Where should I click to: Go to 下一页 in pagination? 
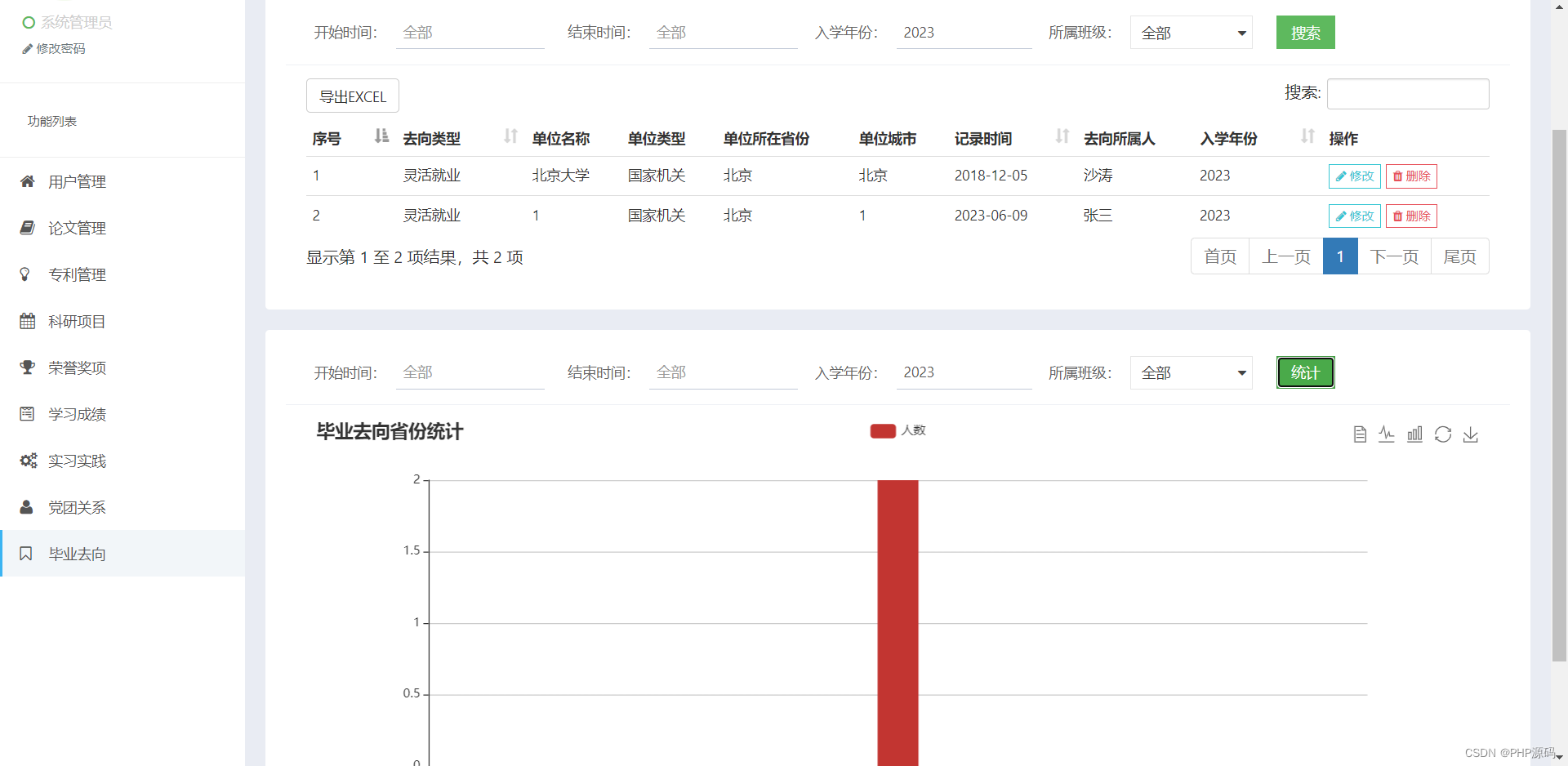[1394, 256]
